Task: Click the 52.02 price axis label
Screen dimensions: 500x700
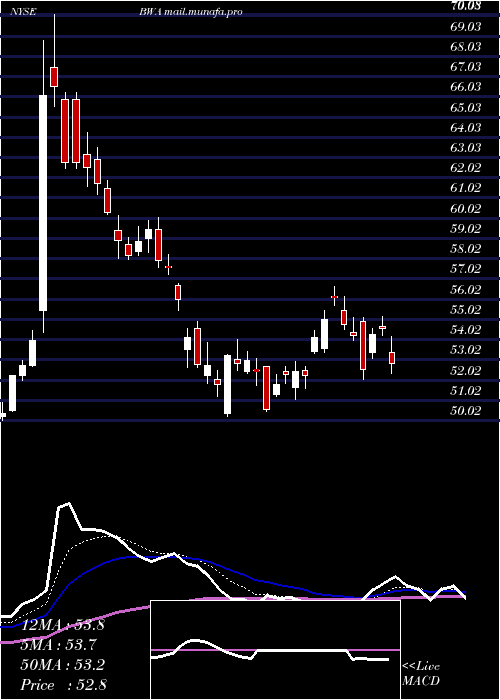Action: (x=466, y=371)
